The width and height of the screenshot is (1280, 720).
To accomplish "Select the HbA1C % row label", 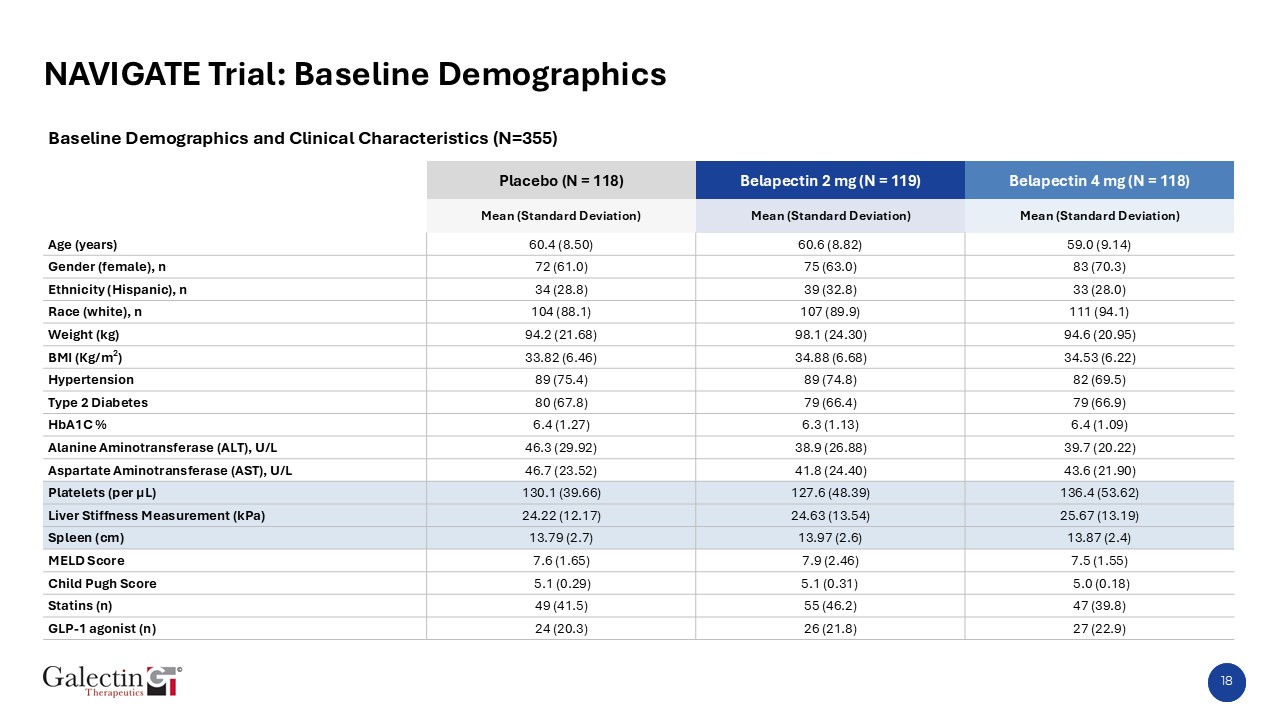I will click(x=77, y=425).
